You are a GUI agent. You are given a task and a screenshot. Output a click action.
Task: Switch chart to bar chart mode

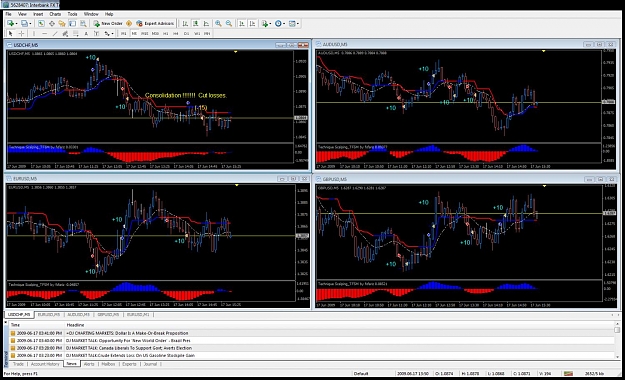[185, 24]
